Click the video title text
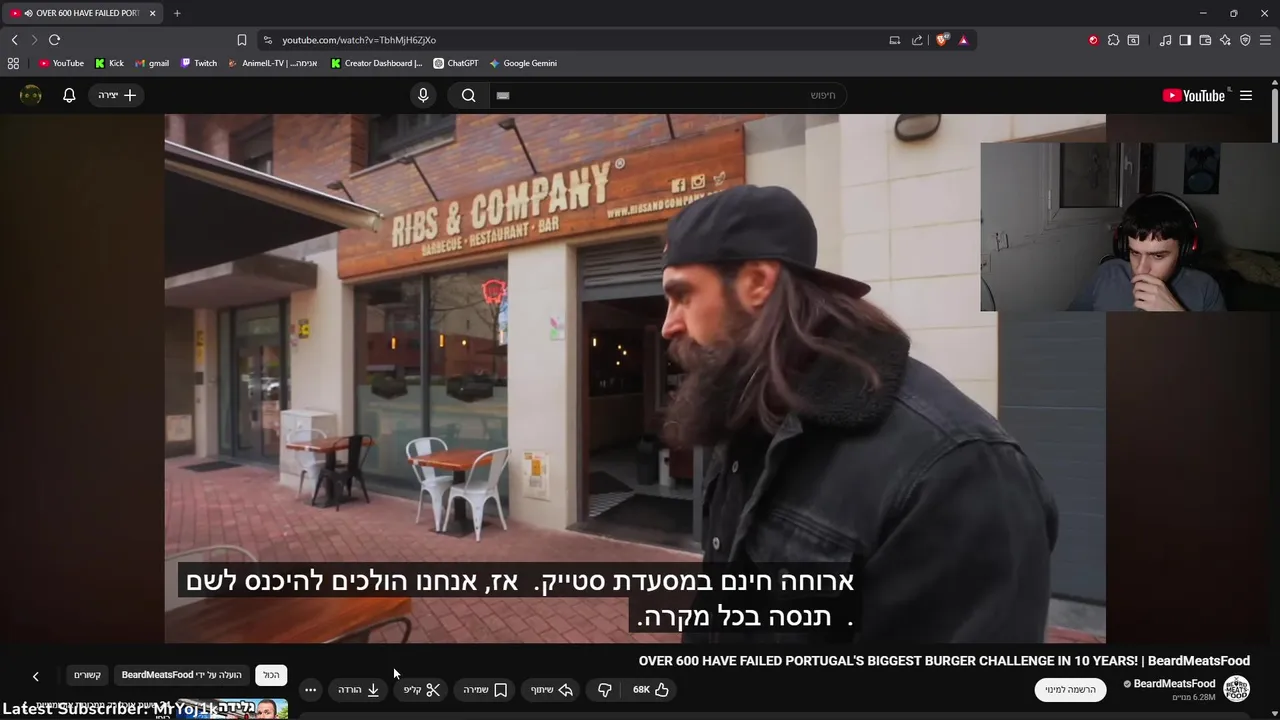Viewport: 1280px width, 720px height. (x=944, y=661)
